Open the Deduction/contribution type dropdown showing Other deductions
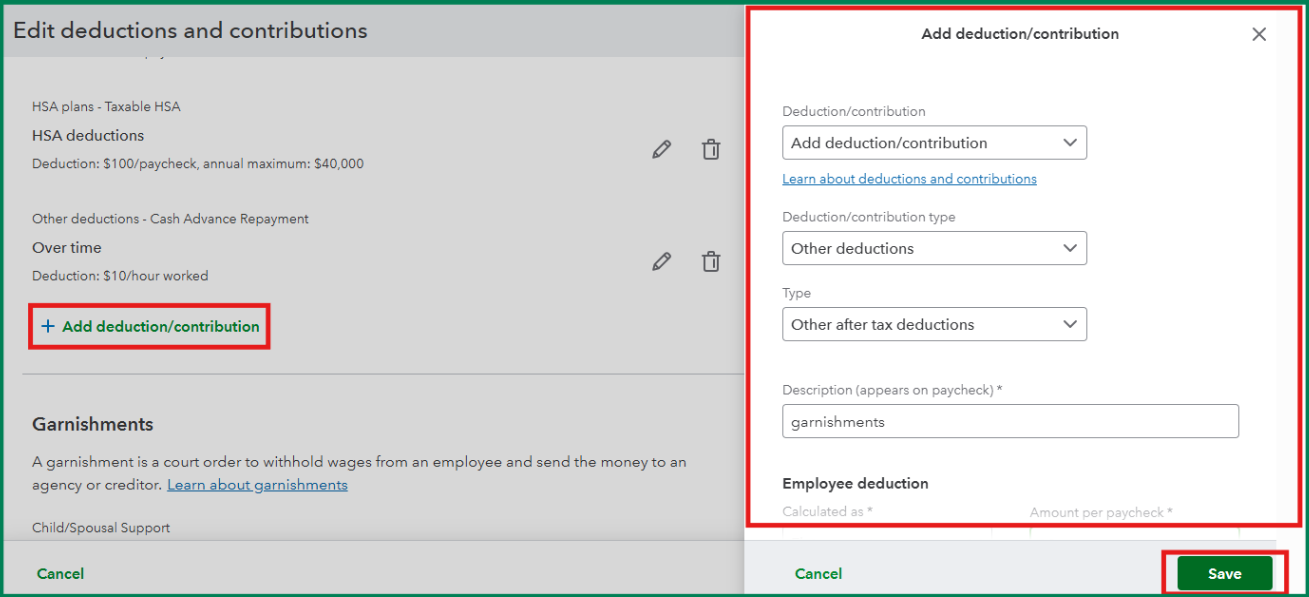Image resolution: width=1309 pixels, height=597 pixels. pyautogui.click(x=934, y=248)
